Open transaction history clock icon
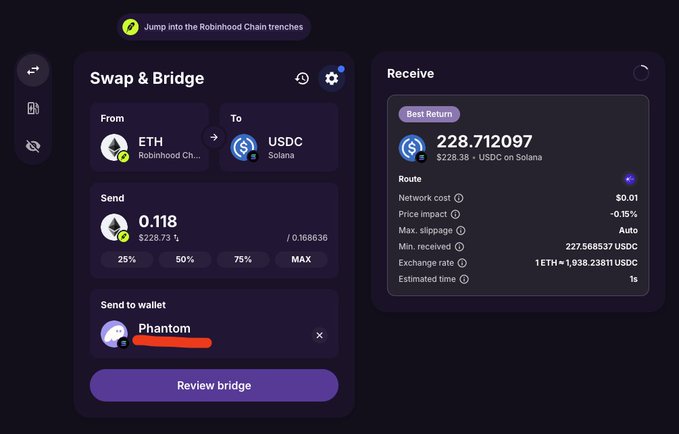 coord(302,78)
